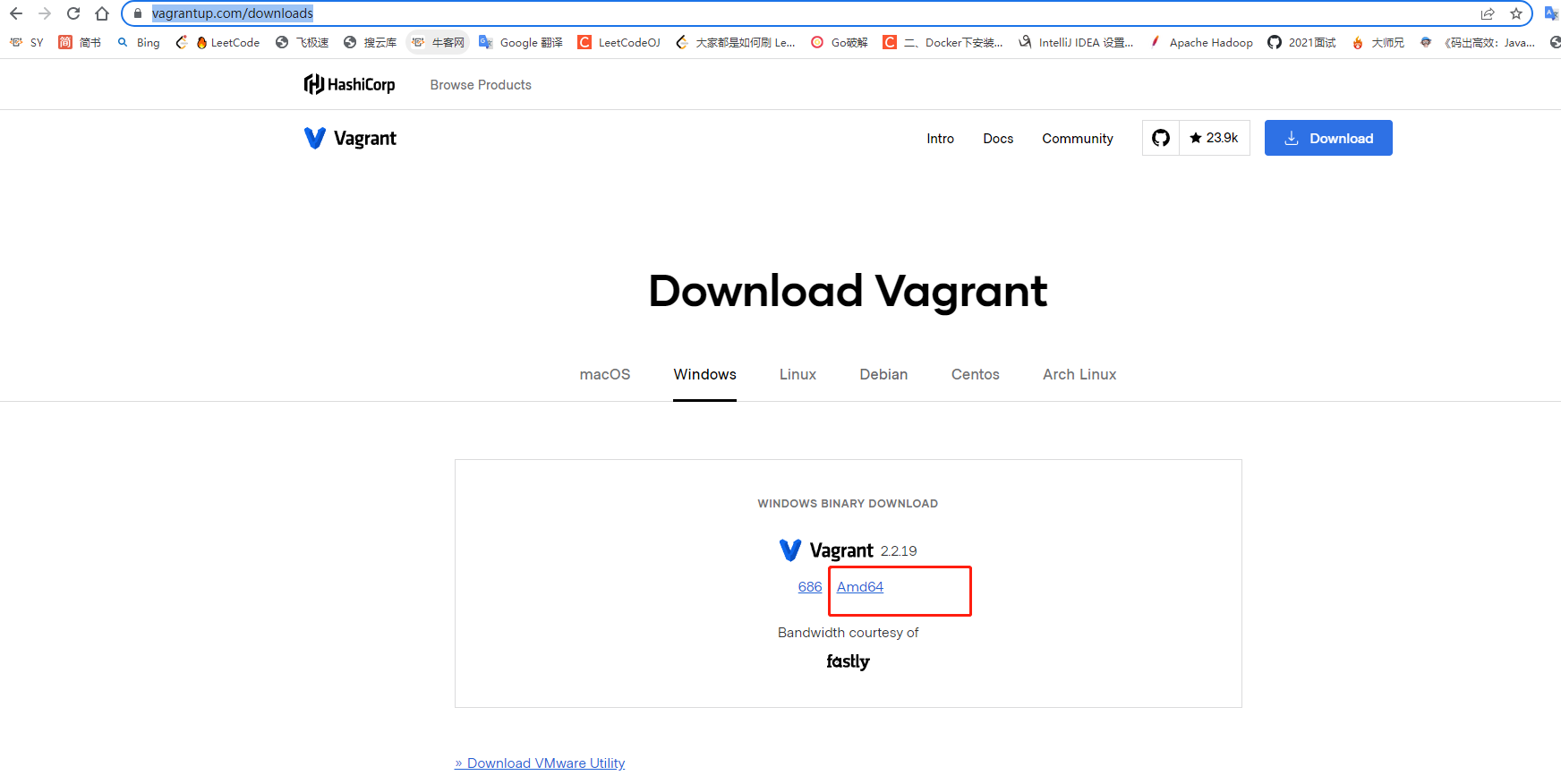Open the 飞极速 bookmark
Image resolution: width=1561 pixels, height=784 pixels.
click(x=302, y=42)
